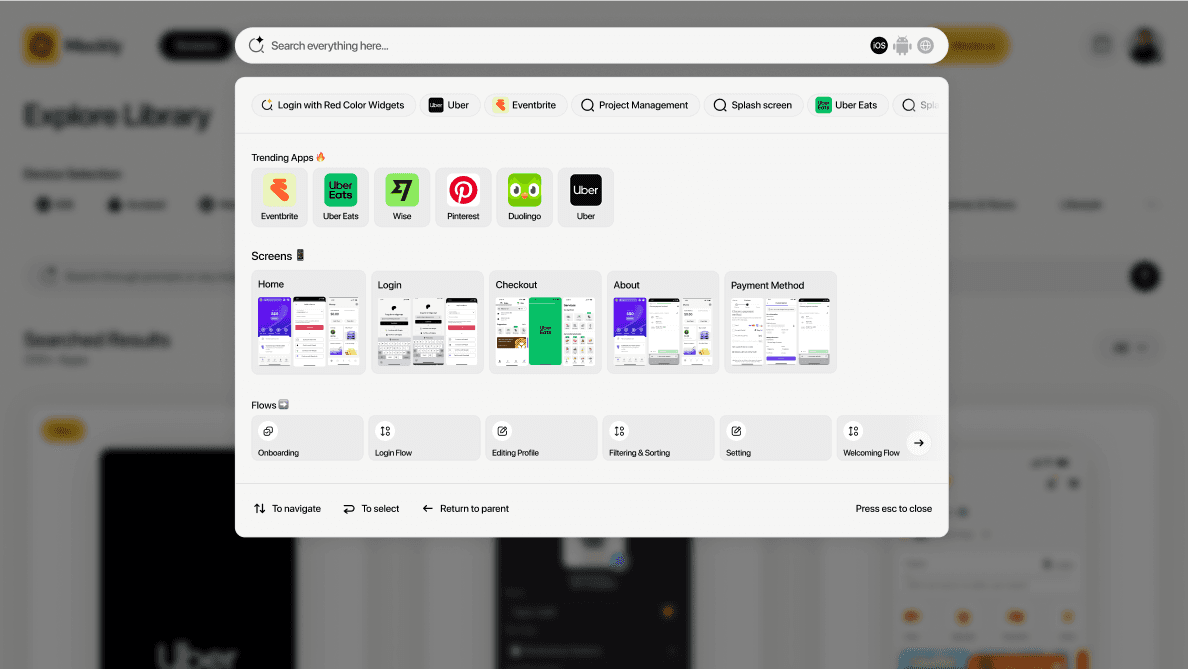Open the Checkout screens card
This screenshot has height=669, width=1188.
pos(546,322)
